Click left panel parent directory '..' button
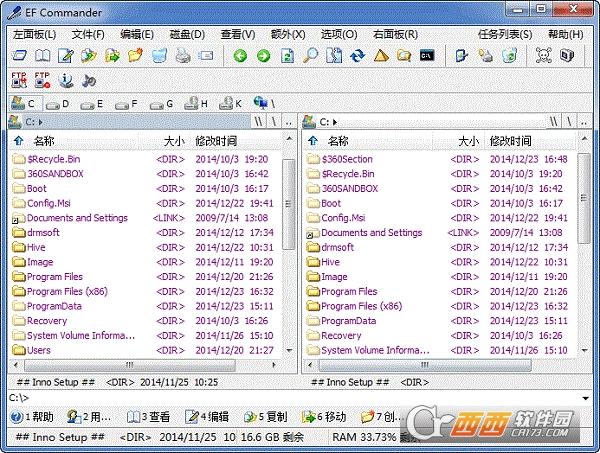The width and height of the screenshot is (600, 453). [x=289, y=122]
